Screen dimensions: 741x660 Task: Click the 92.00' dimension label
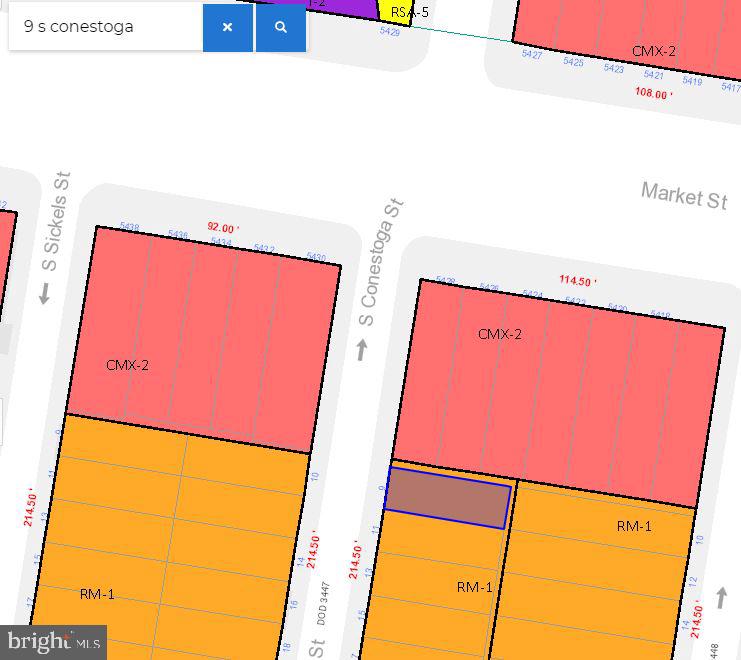click(x=219, y=227)
